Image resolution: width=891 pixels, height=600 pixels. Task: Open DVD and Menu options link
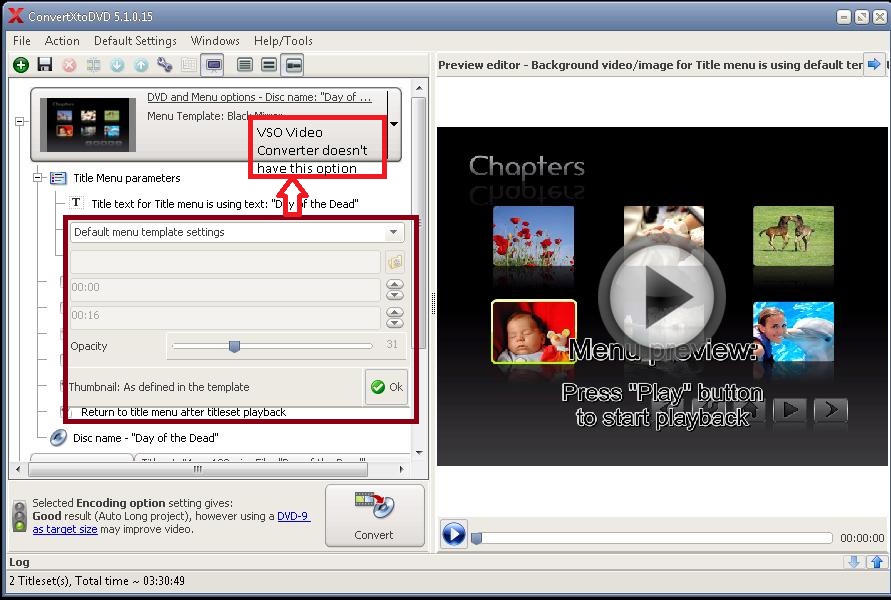click(259, 97)
